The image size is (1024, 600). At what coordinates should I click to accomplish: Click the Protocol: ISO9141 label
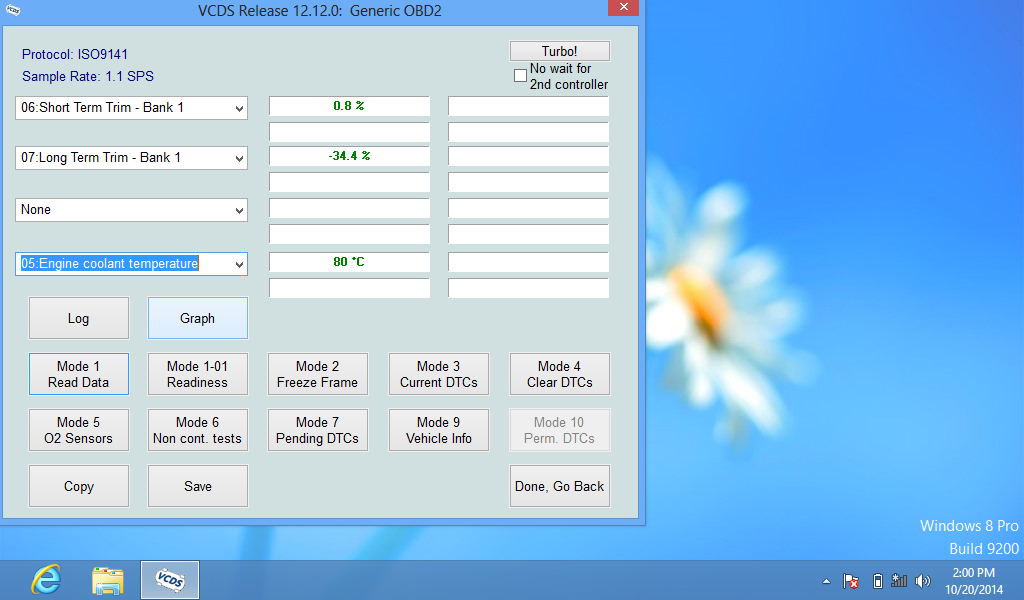point(75,54)
